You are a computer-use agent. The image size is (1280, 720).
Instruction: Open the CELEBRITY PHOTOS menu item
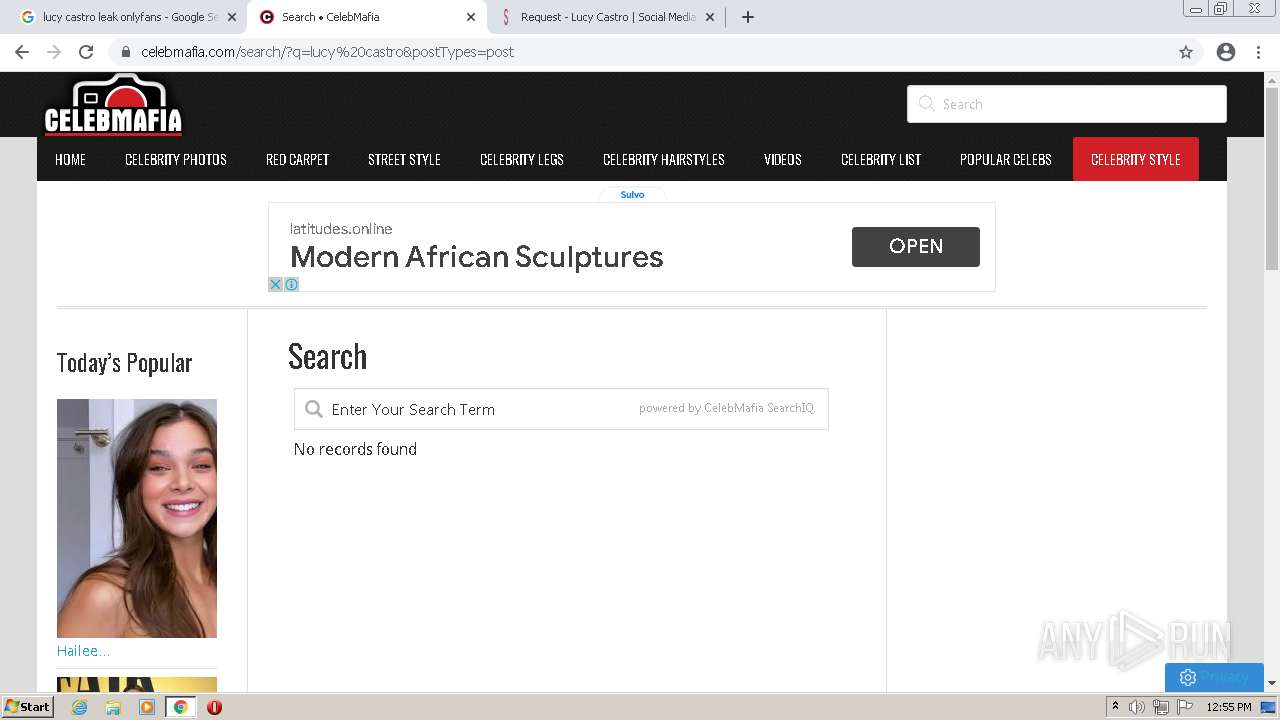[176, 159]
